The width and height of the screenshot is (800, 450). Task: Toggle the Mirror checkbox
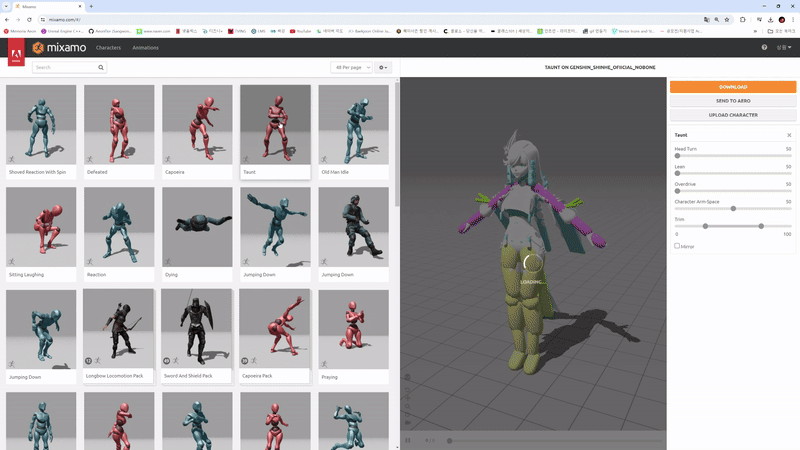(677, 246)
